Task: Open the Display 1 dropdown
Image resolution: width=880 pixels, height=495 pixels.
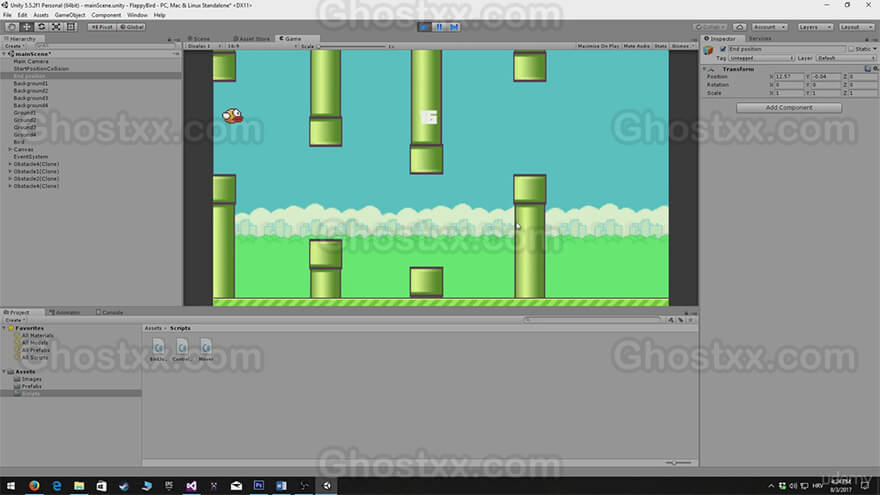Action: click(x=204, y=46)
